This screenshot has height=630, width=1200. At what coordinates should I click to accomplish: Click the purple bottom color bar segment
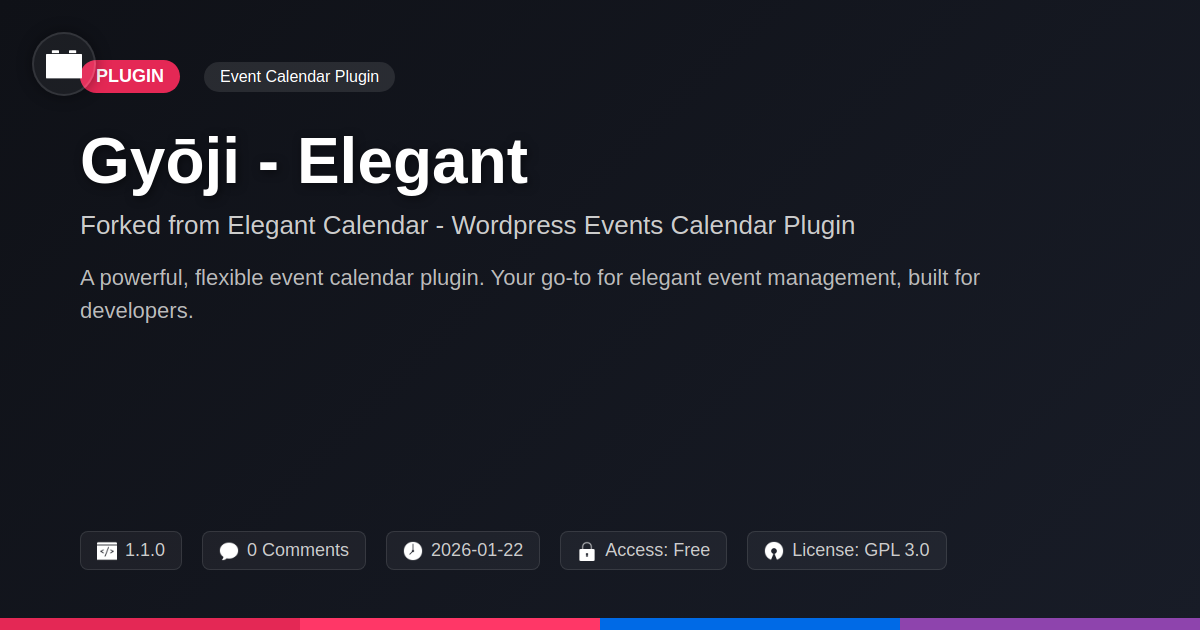pyautogui.click(x=1050, y=623)
